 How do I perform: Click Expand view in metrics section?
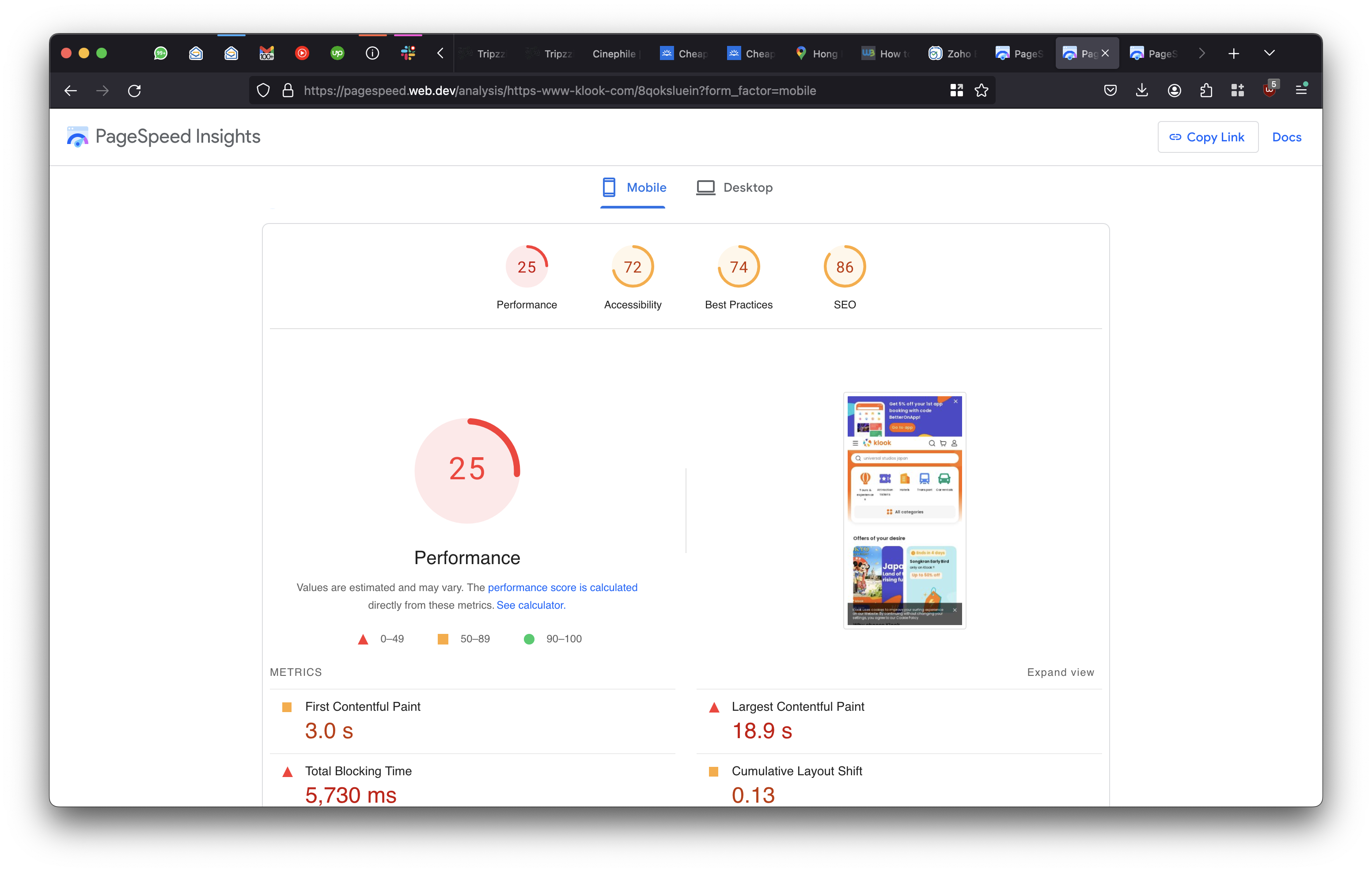coord(1060,672)
